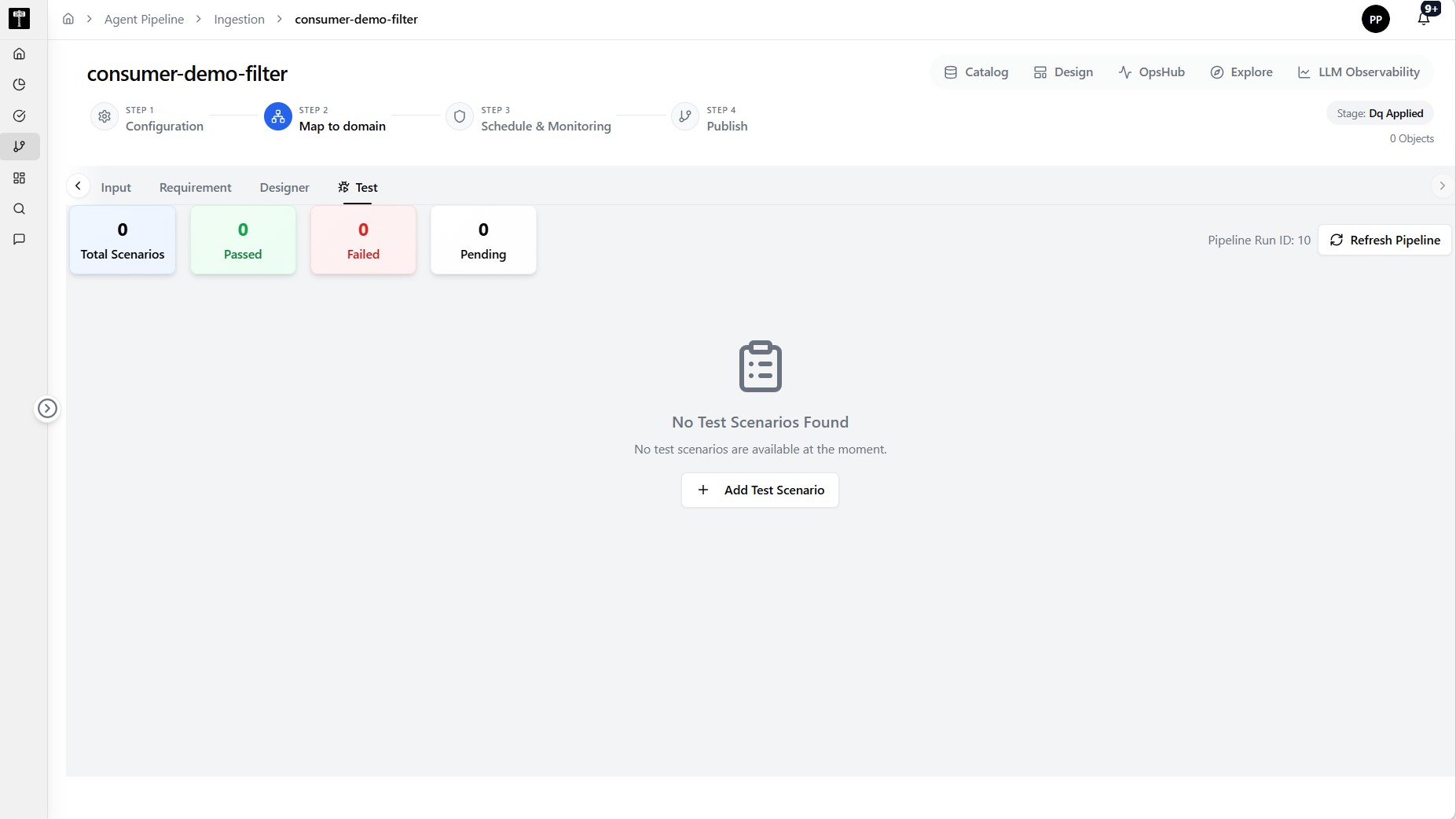Viewport: 1456px width, 819px height.
Task: Click the Stage: Dq Applied badge
Action: click(x=1380, y=113)
